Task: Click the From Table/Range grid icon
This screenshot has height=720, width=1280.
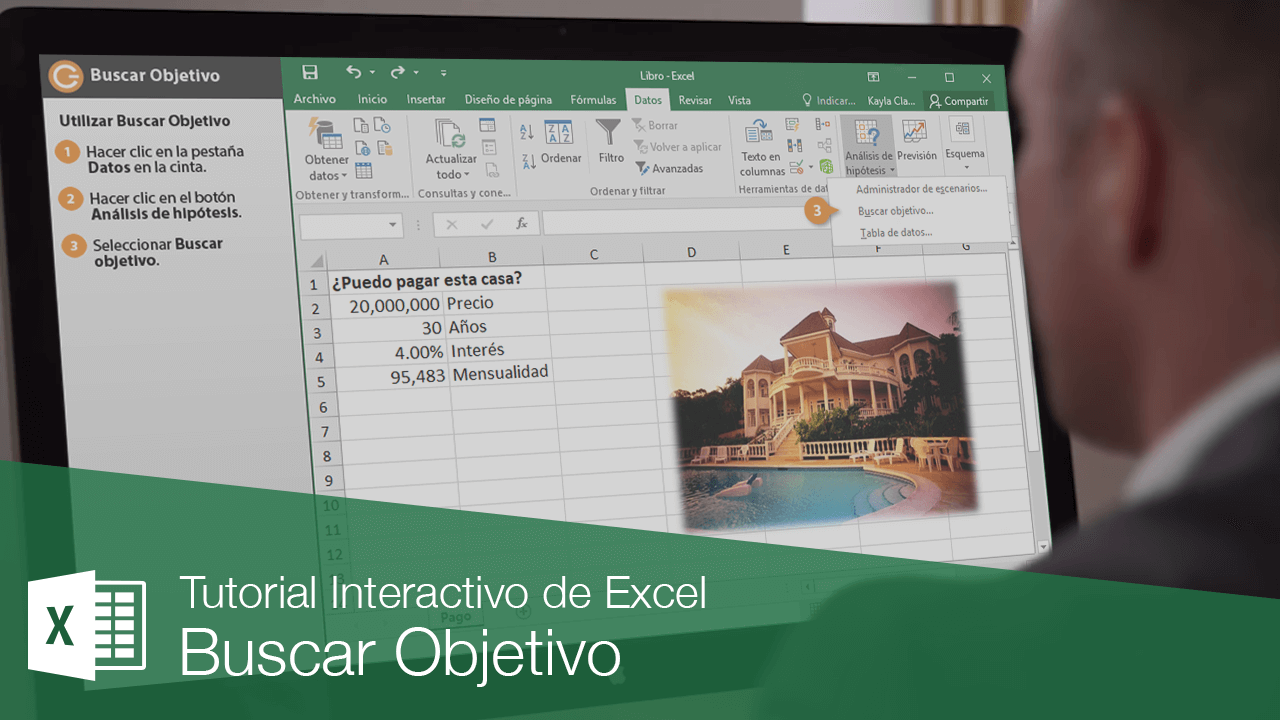Action: click(363, 170)
